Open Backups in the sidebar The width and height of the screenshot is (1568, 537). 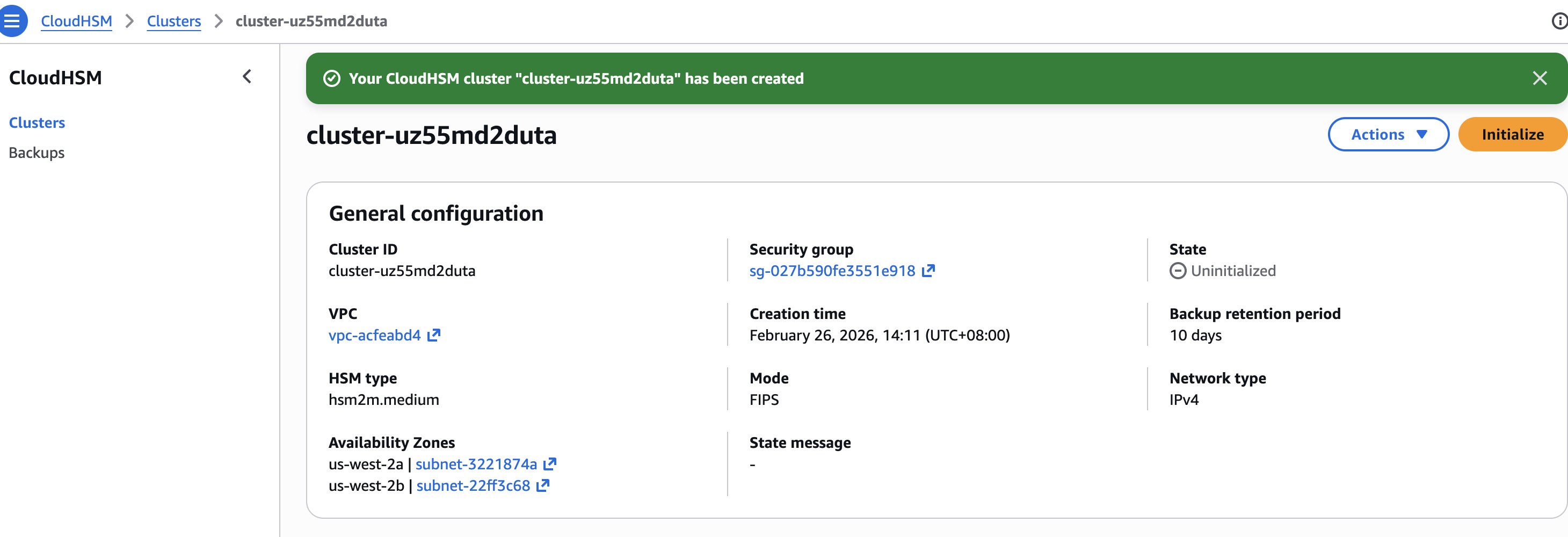pos(37,153)
